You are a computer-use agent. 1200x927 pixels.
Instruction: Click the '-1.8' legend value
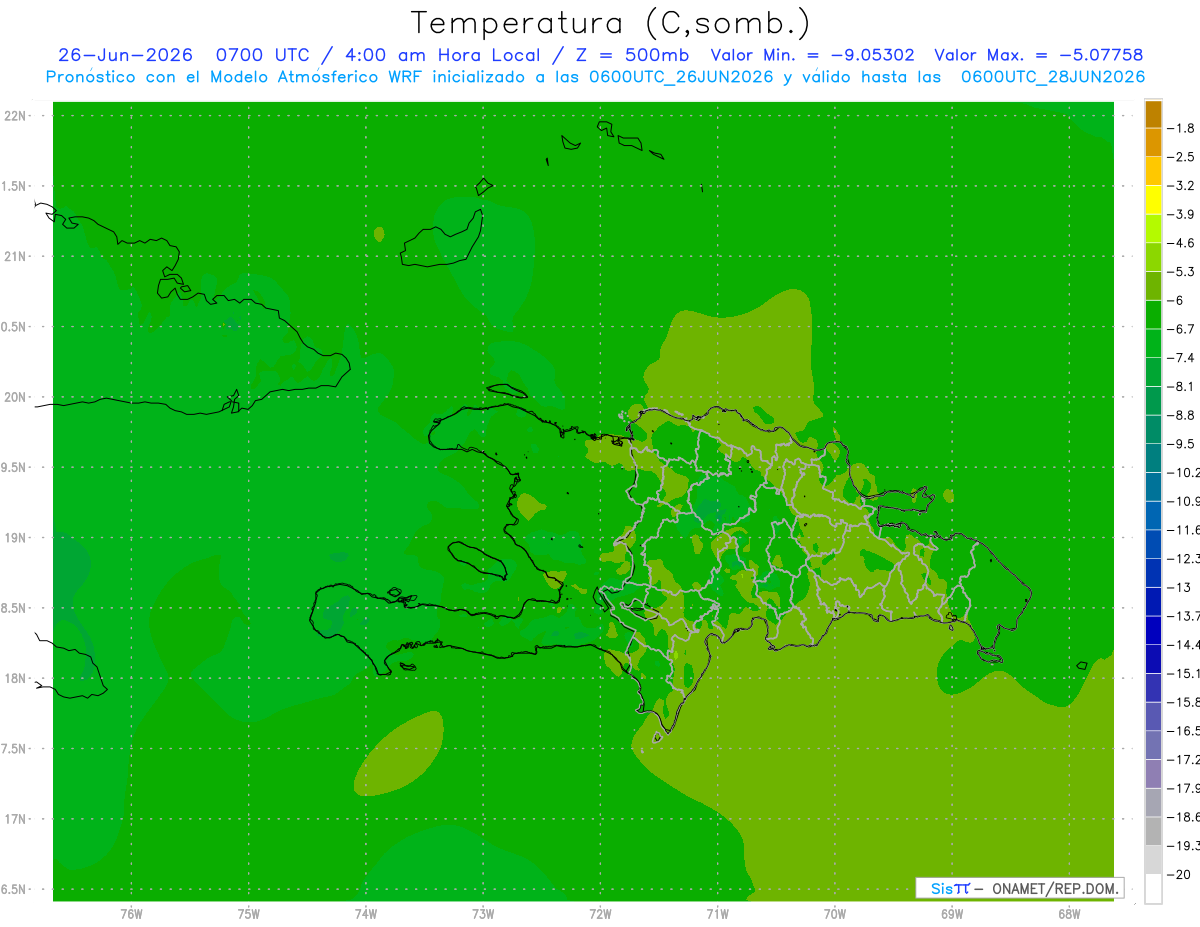(1183, 128)
